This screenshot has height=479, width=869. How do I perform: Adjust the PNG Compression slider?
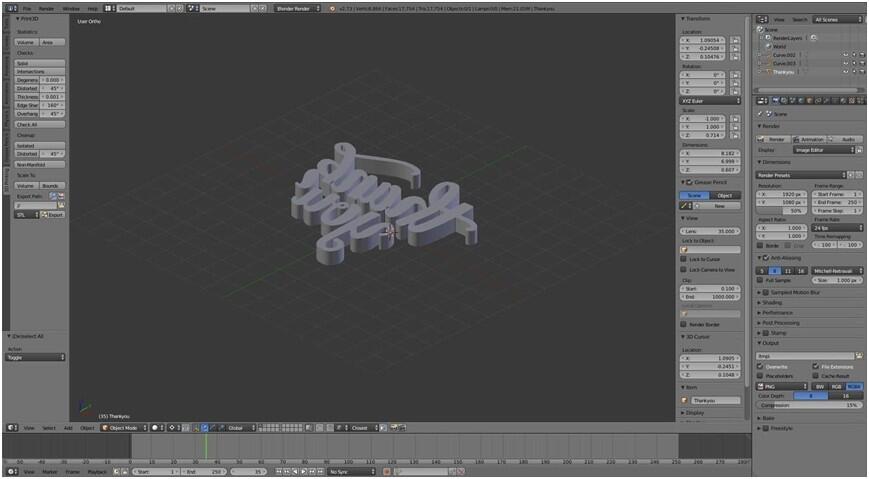tap(809, 405)
